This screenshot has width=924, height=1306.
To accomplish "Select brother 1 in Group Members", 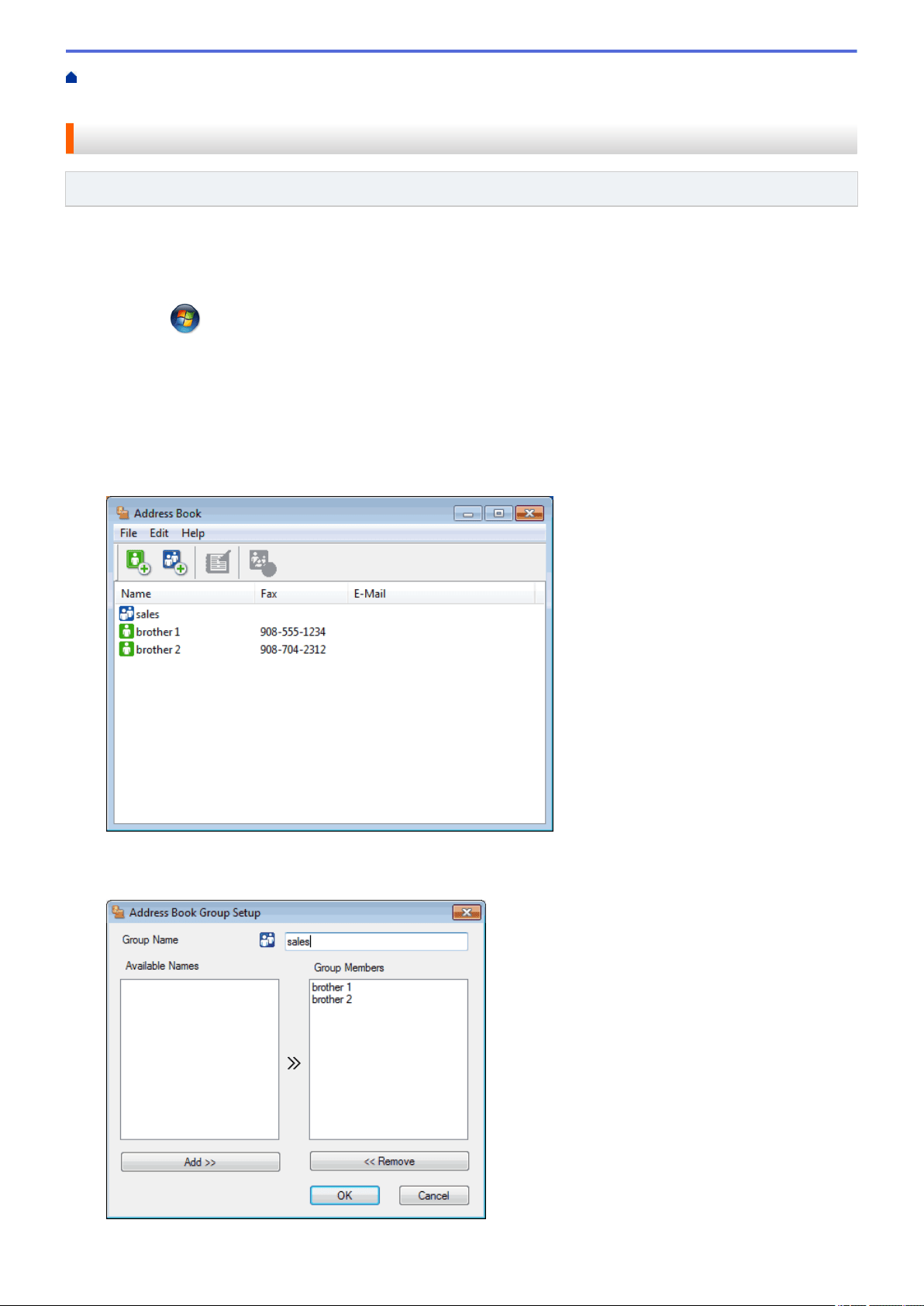I will pos(332,987).
